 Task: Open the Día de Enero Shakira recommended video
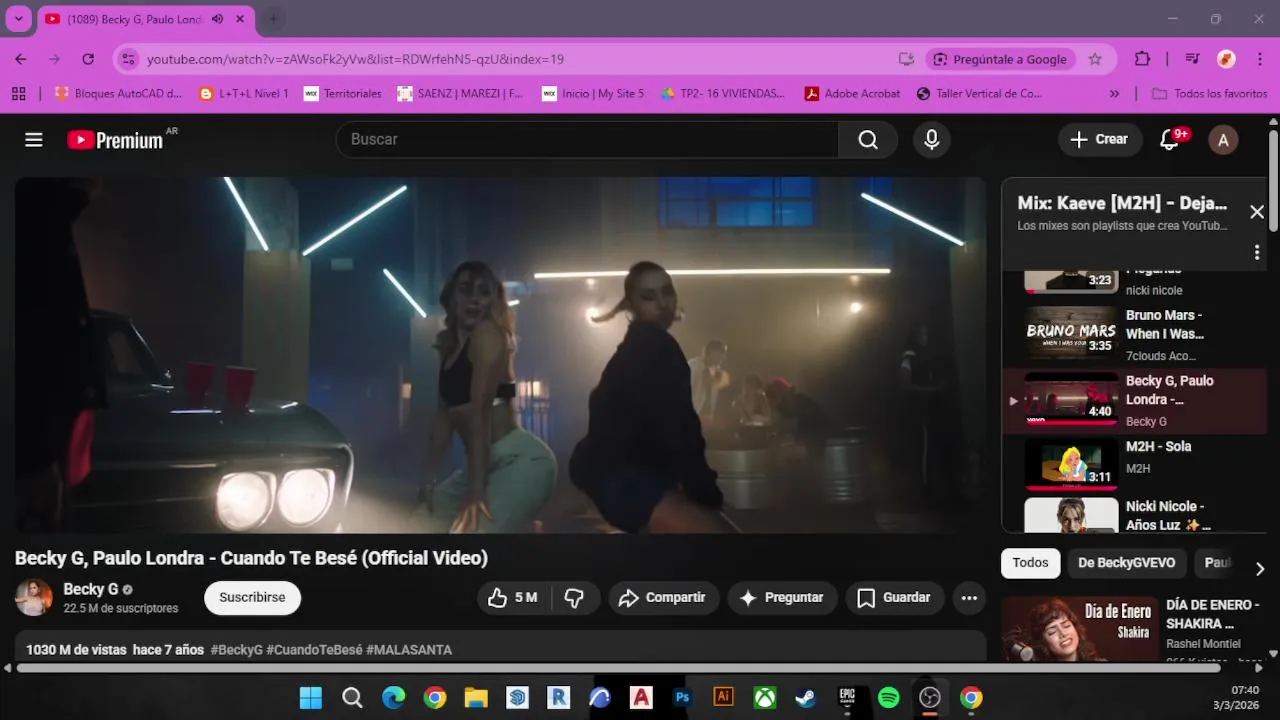(1134, 628)
